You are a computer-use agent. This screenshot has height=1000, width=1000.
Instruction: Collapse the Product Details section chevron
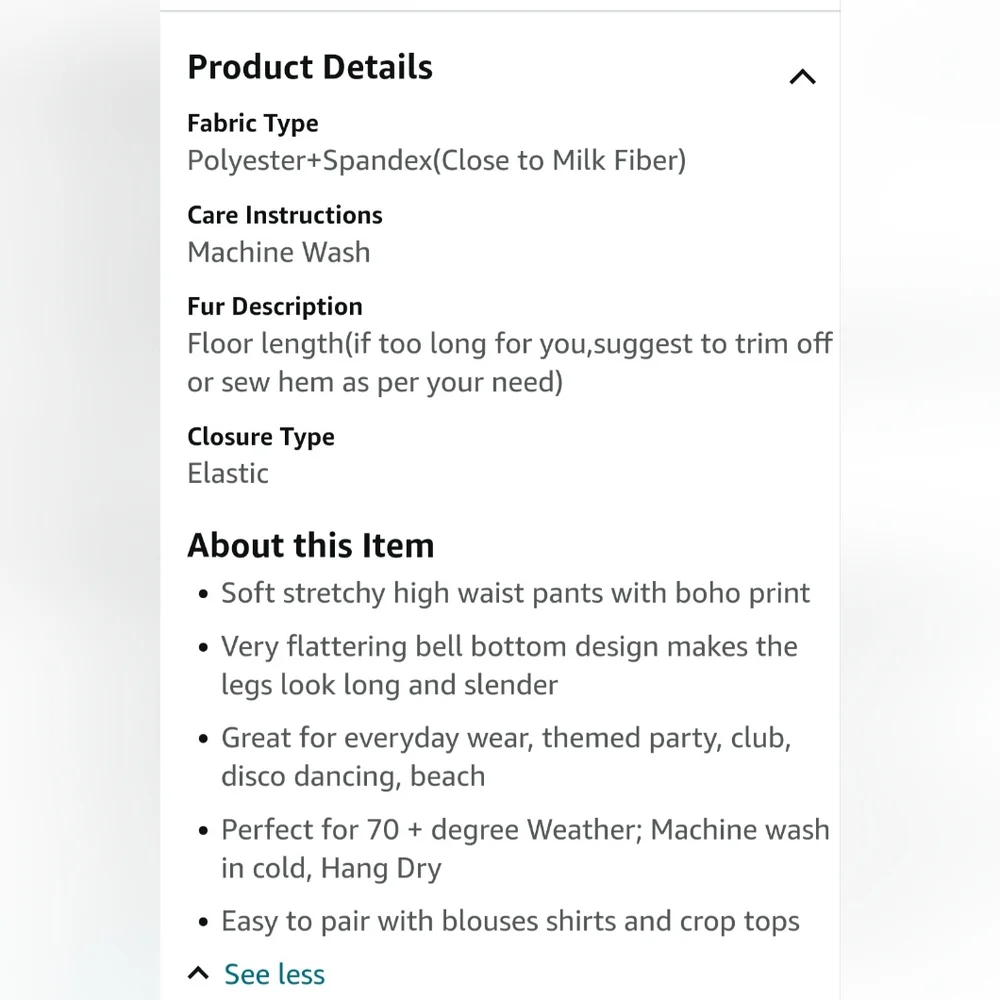click(x=802, y=77)
